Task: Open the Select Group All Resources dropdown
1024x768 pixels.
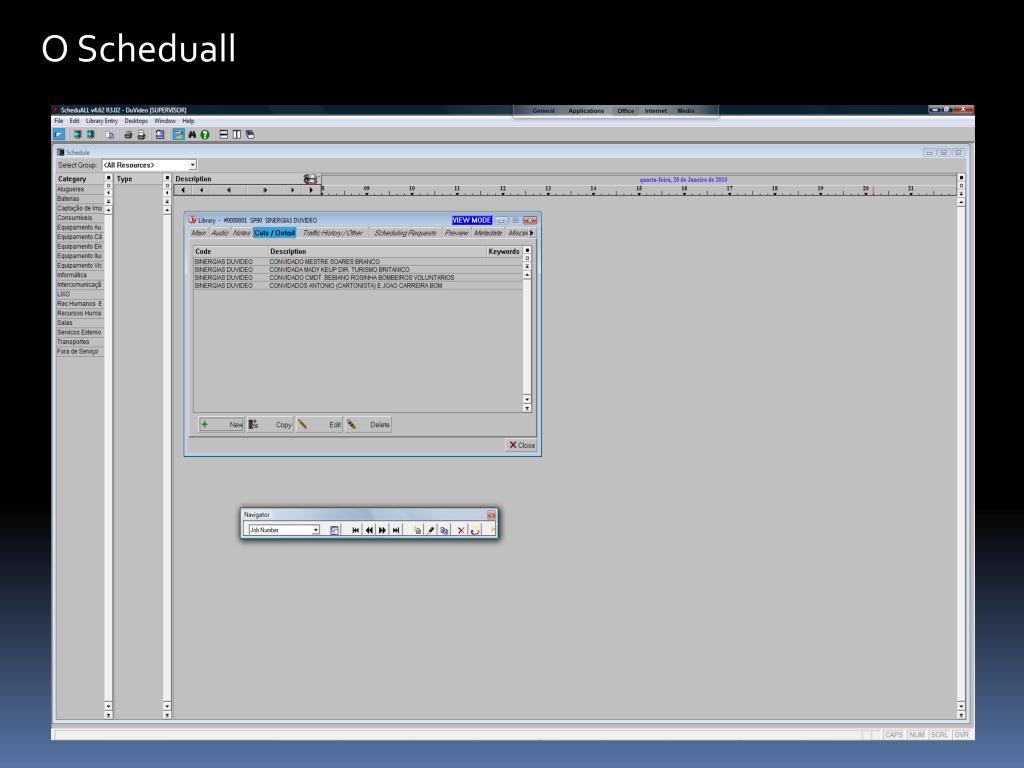Action: (x=193, y=165)
